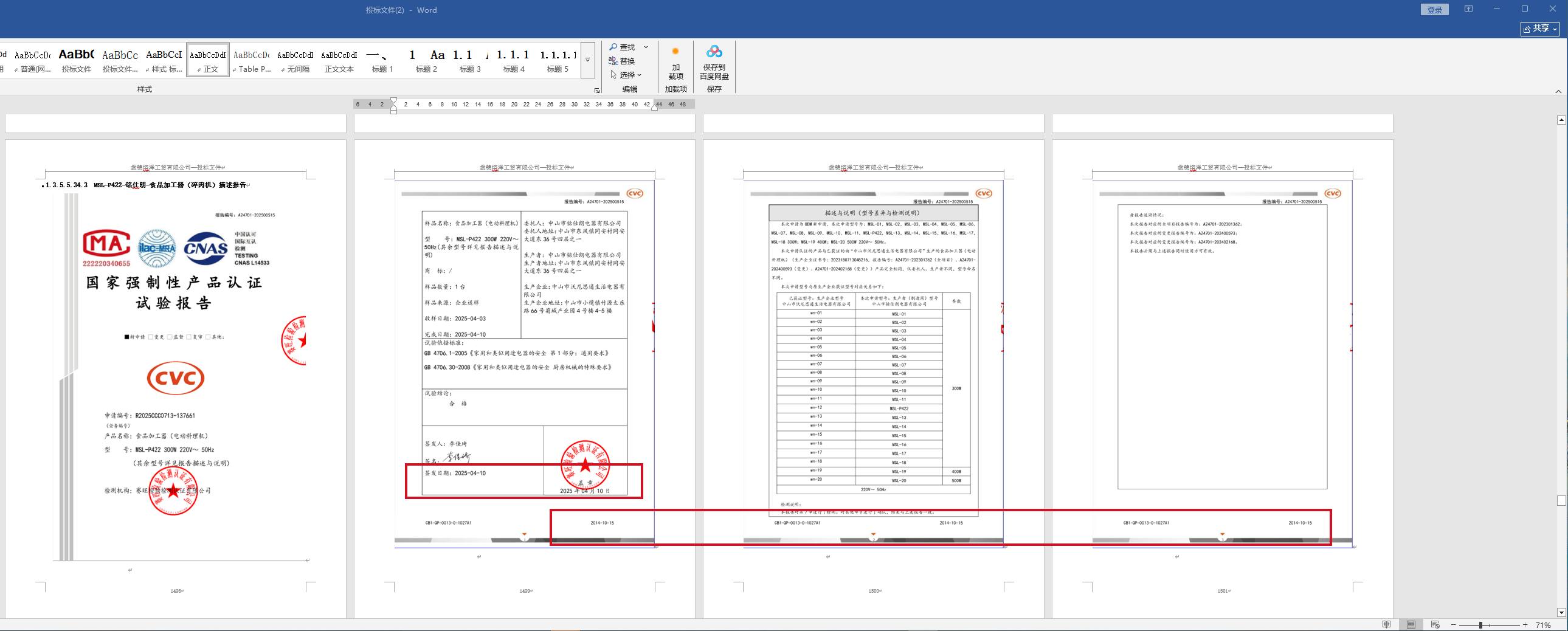Click the right indent marker on ruler
Screen dimensions: 1568x631
pos(655,108)
